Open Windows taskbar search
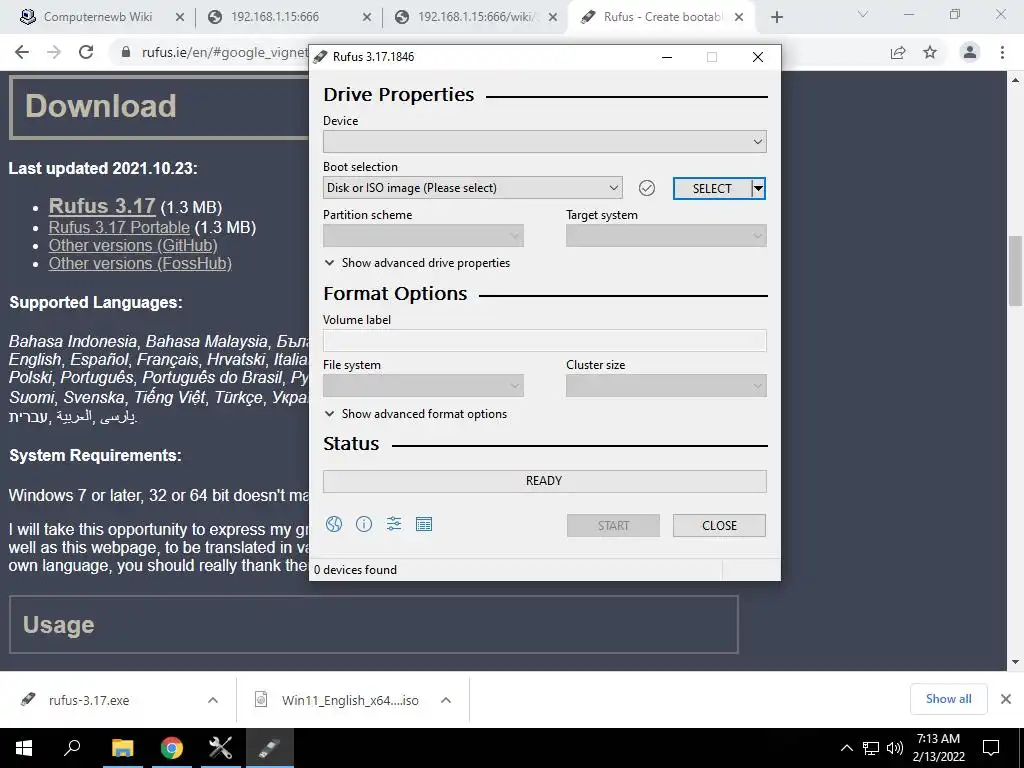1024x768 pixels. coord(72,748)
